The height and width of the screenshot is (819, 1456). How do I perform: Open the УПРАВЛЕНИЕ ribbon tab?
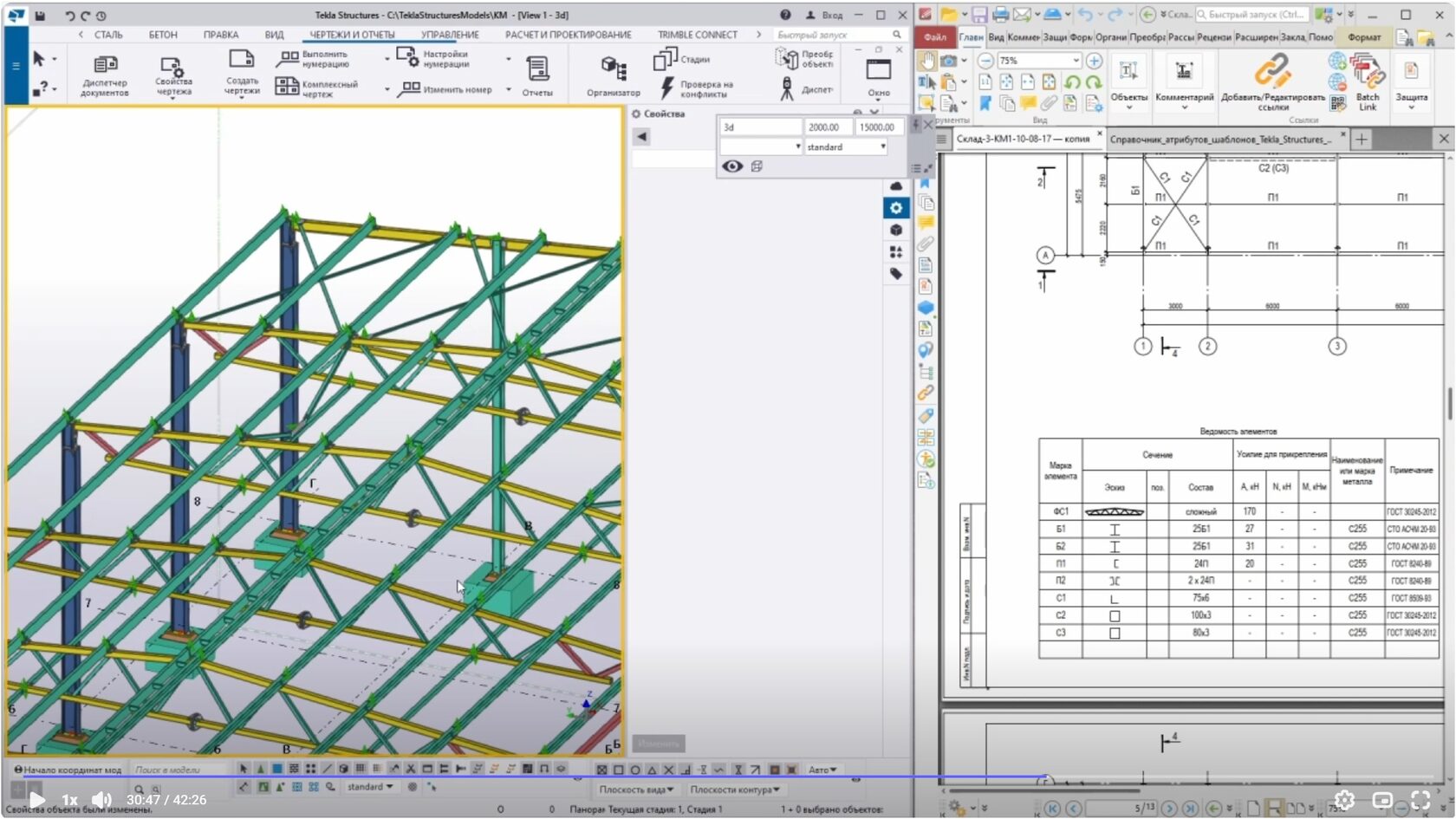tap(450, 35)
